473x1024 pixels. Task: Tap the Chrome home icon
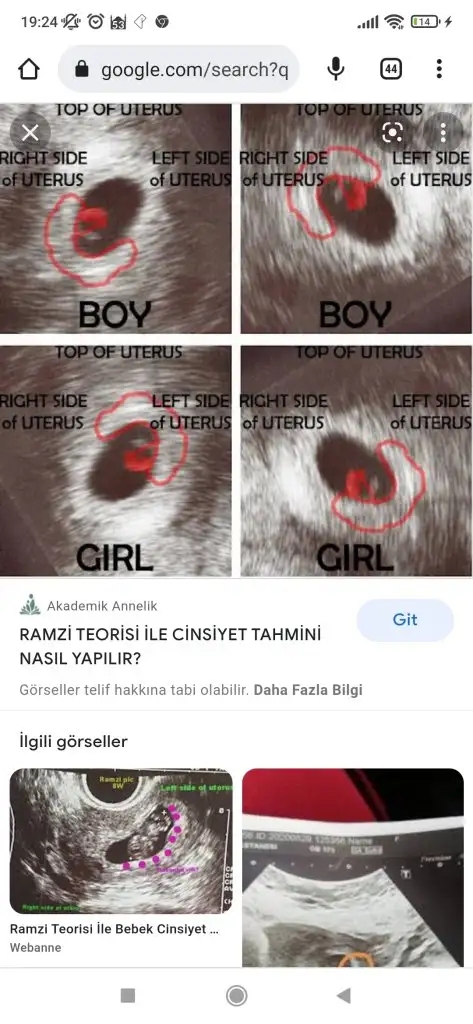(29, 69)
